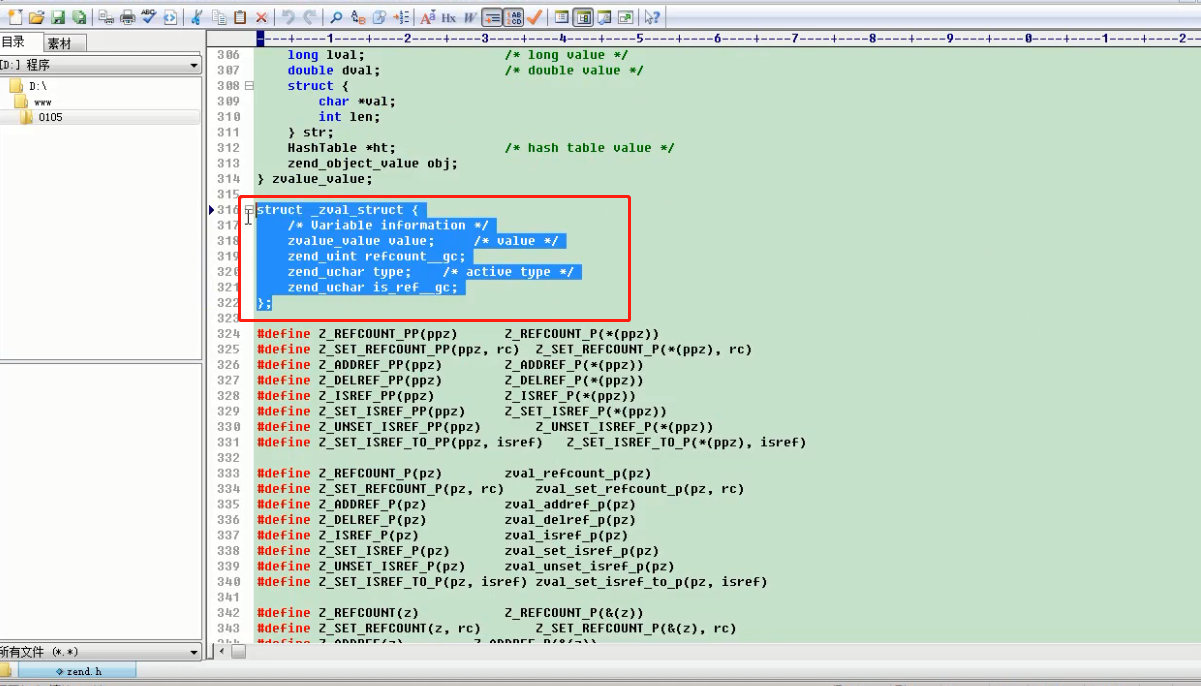Collapse the struct fold at line 308
Screen dimensions: 1201x686
coord(249,86)
